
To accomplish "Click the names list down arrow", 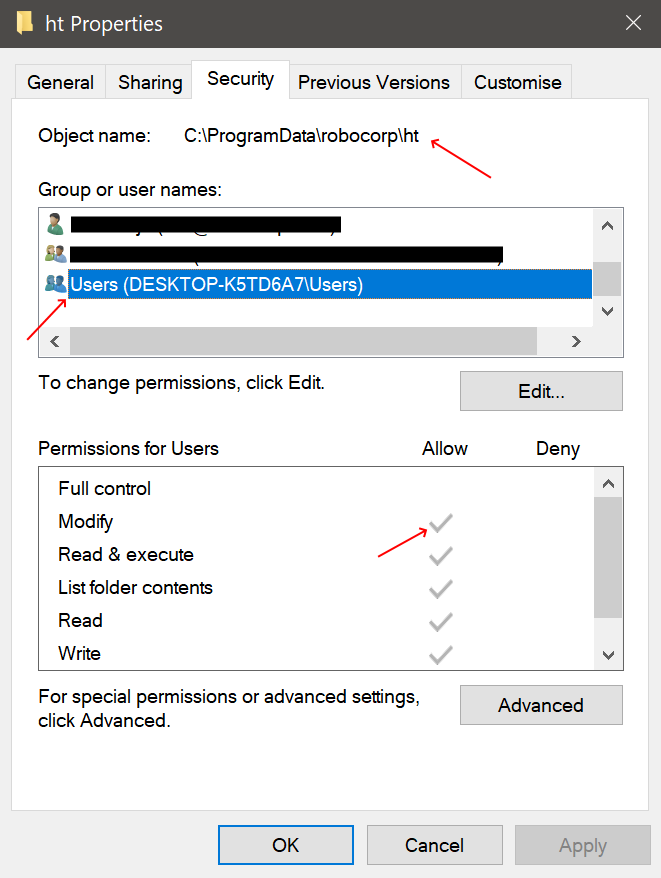I will point(607,311).
